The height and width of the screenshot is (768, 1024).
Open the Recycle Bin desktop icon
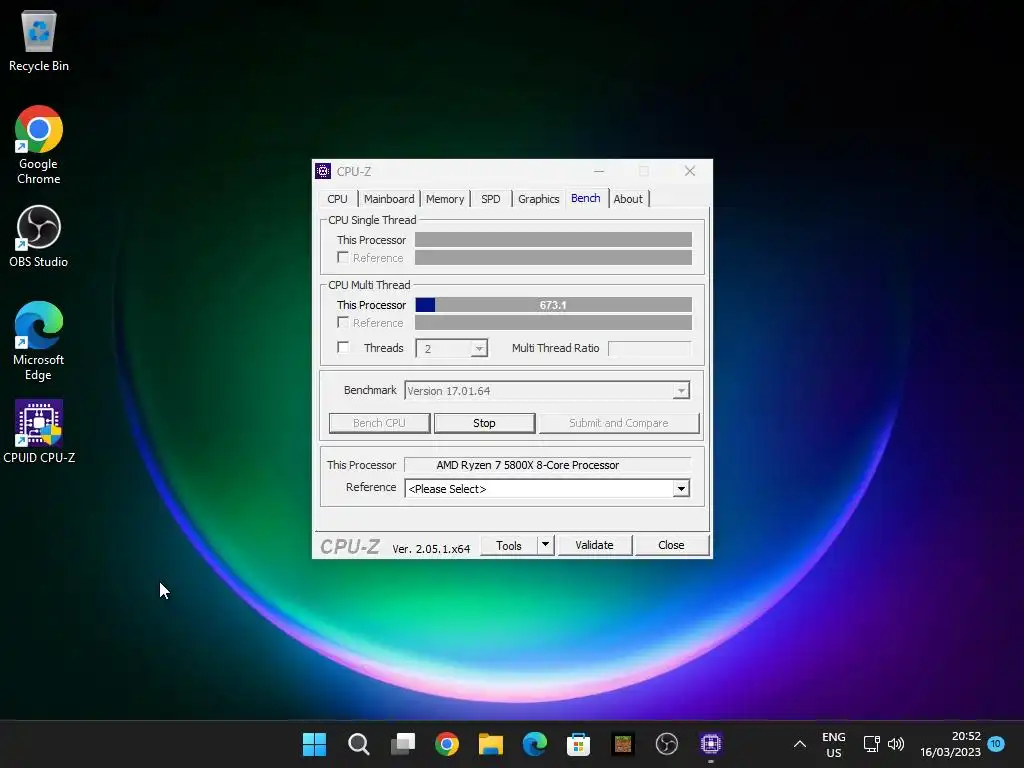pos(39,40)
